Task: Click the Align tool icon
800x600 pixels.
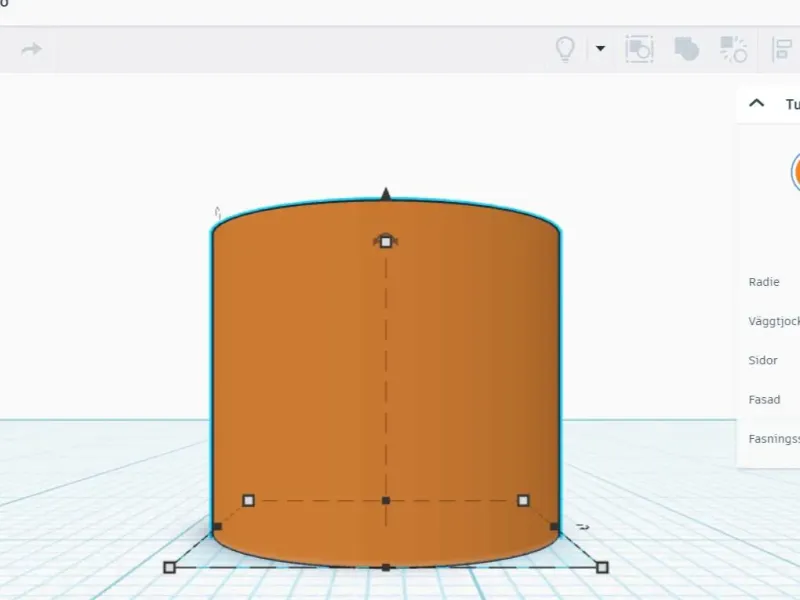Action: 782,49
